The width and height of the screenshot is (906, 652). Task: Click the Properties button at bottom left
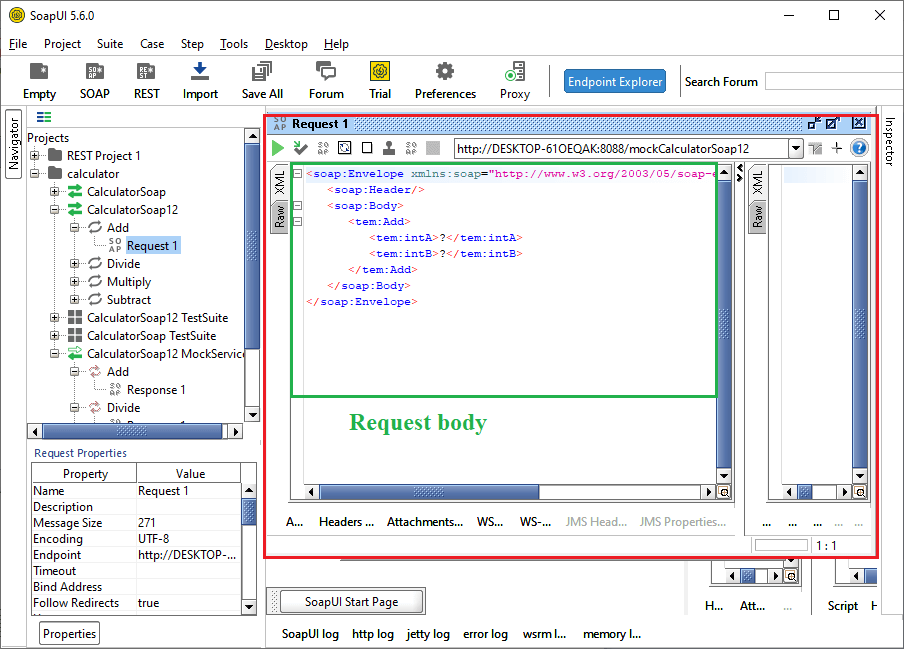point(69,634)
